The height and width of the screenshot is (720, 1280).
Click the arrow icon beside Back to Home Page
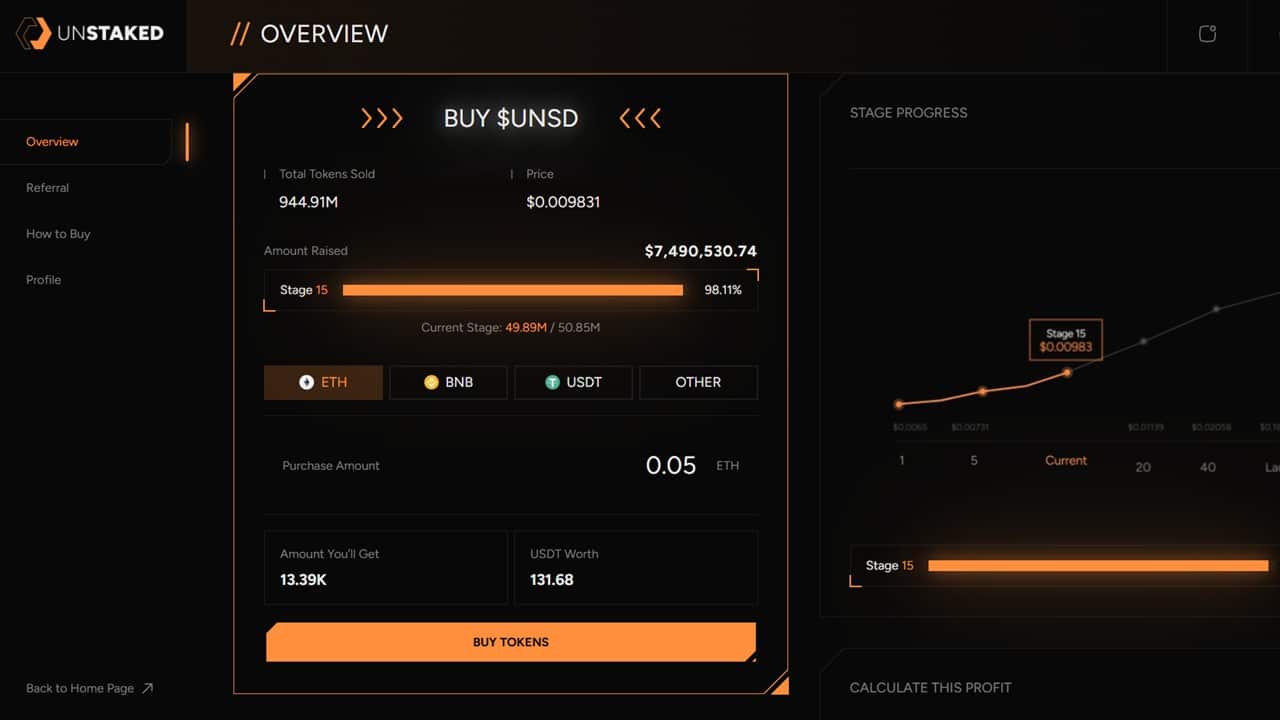point(147,687)
